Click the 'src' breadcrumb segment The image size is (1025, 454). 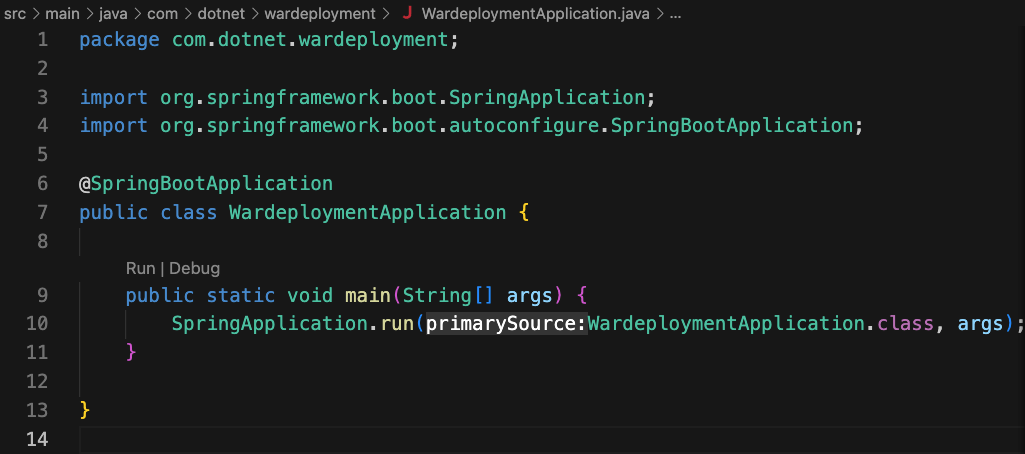(x=15, y=14)
